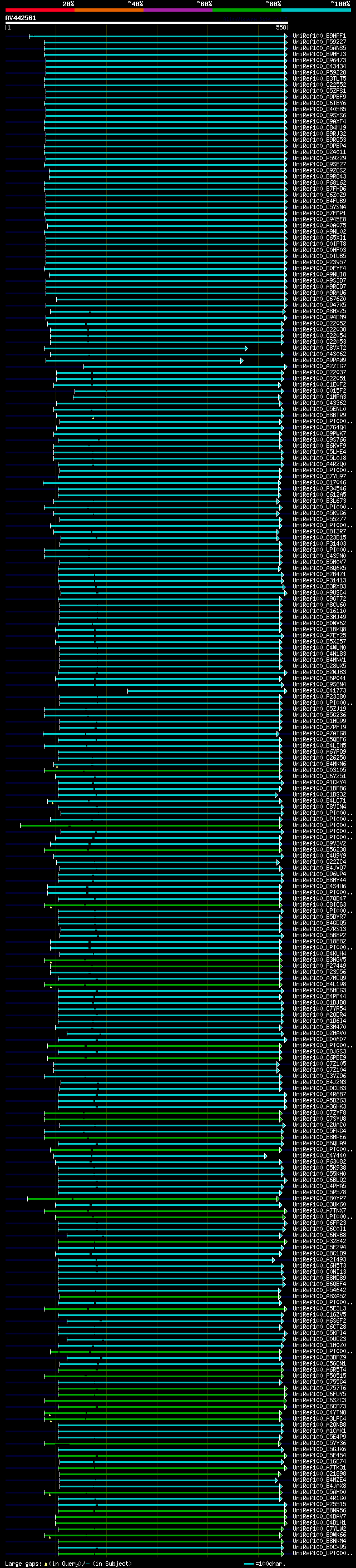Select the UniRef100_Q7YU97 label
The width and height of the screenshot is (356, 1568).
pyautogui.click(x=319, y=477)
